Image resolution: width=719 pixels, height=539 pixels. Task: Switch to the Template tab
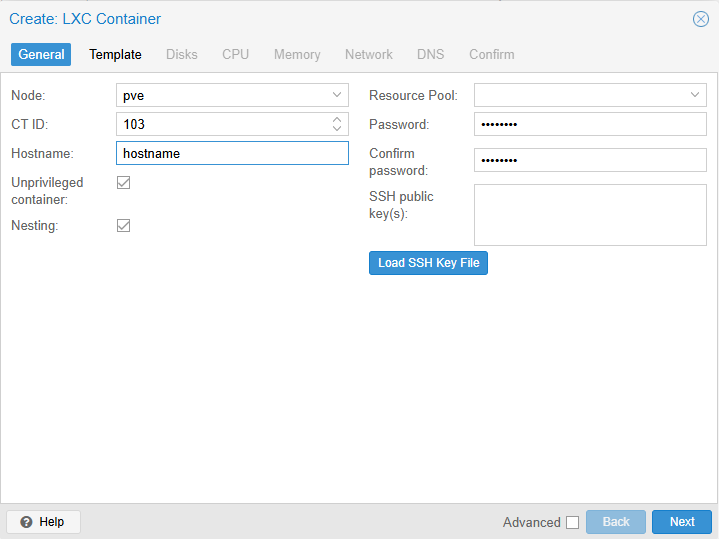[115, 55]
